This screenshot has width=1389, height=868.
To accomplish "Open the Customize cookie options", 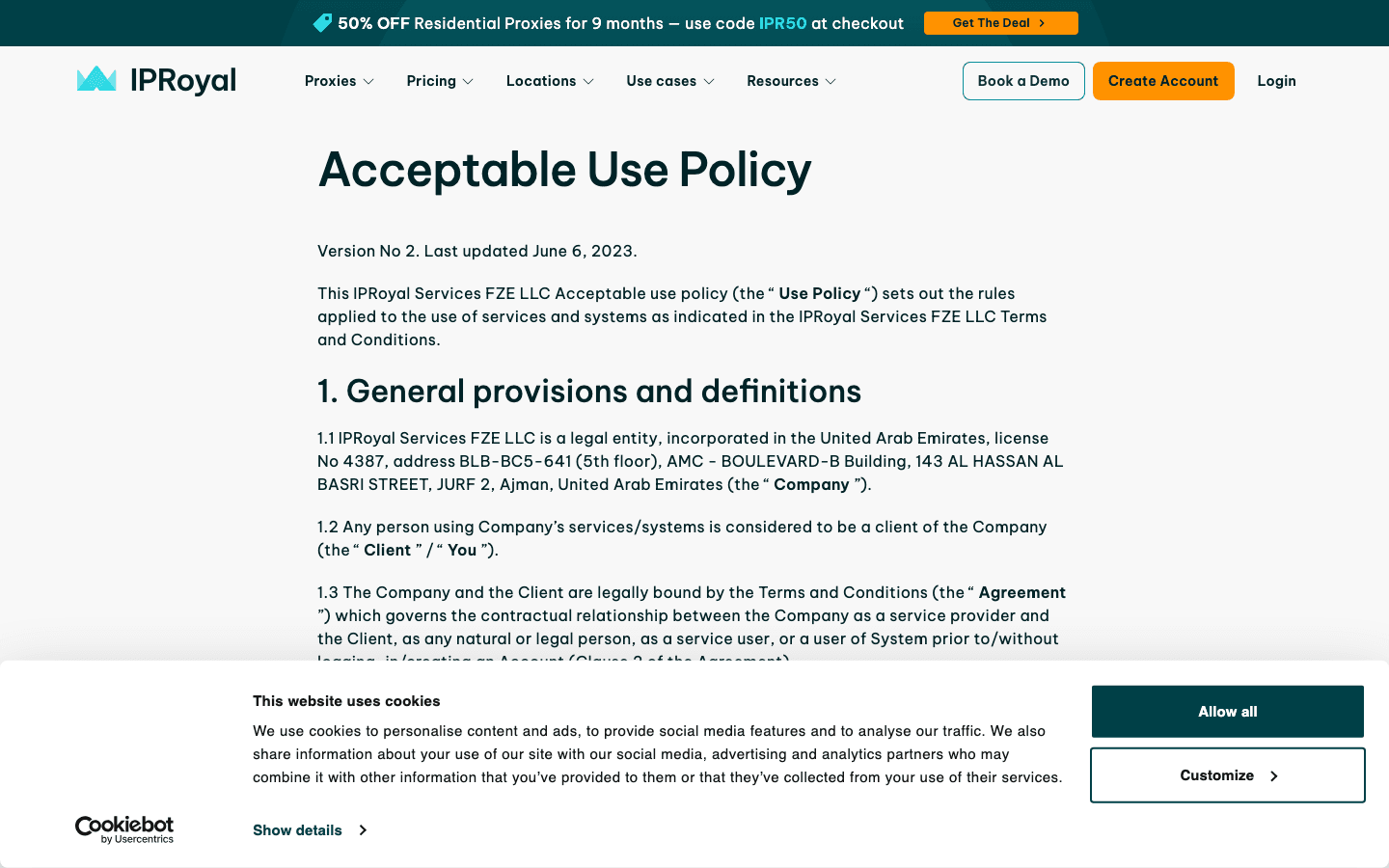I will pos(1227,775).
